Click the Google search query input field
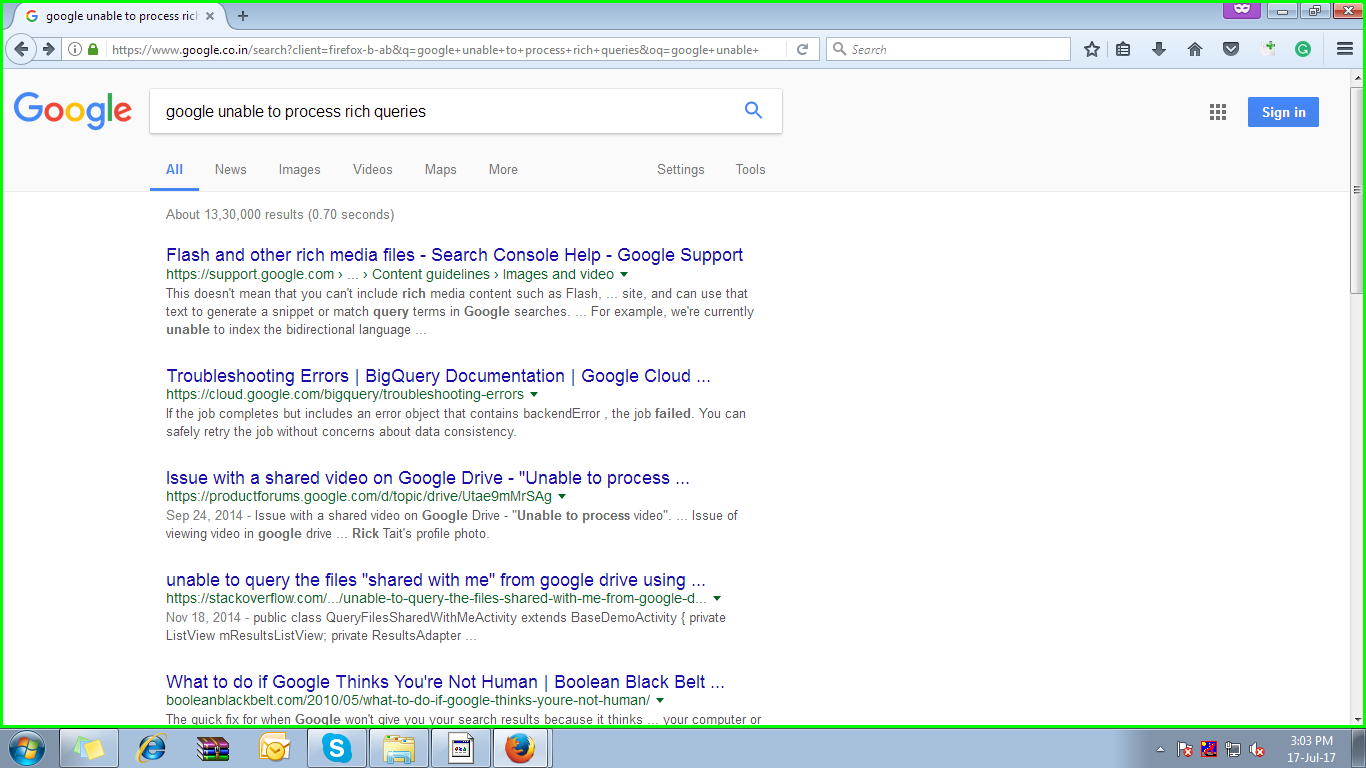 [445, 111]
